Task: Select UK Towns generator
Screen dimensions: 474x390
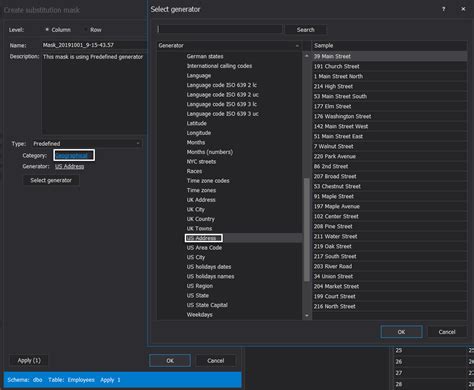Action: [x=199, y=229]
